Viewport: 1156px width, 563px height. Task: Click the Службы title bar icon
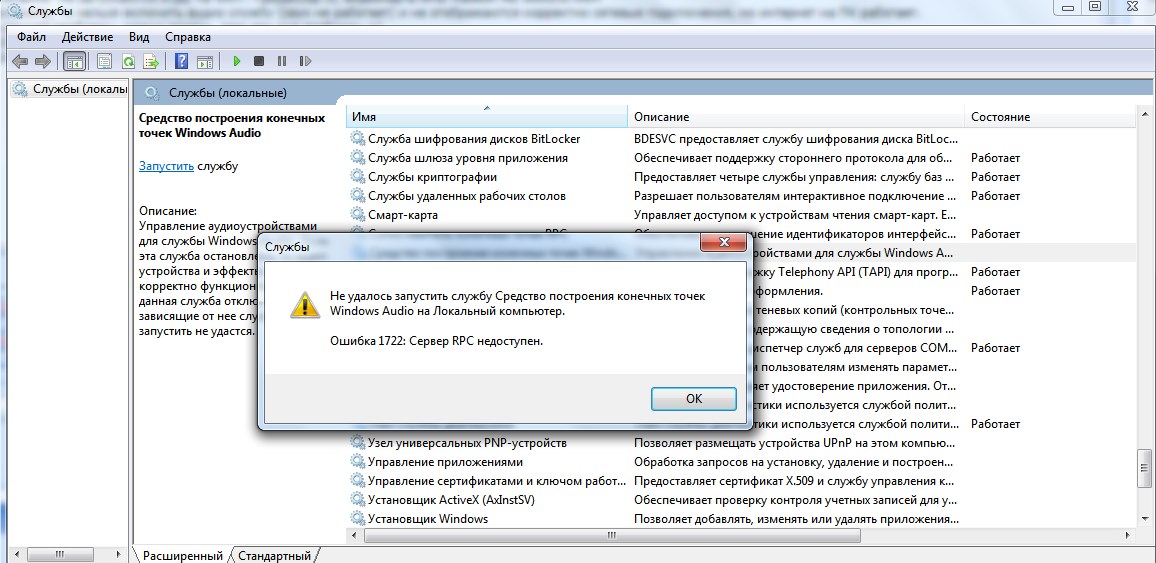[x=14, y=10]
